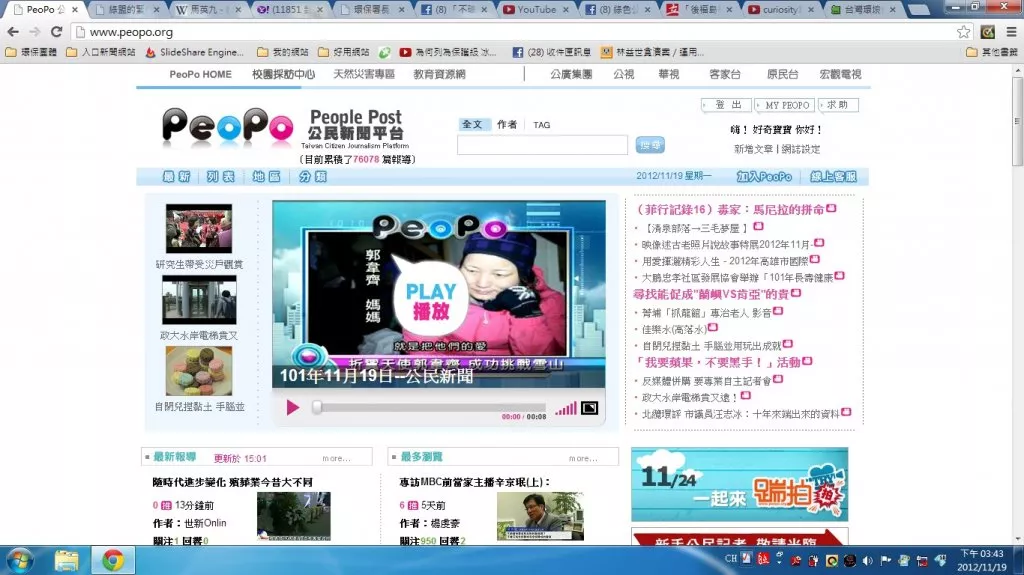Open the 入口新聞網站 bookmark folder
1024x575 pixels.
click(x=101, y=52)
